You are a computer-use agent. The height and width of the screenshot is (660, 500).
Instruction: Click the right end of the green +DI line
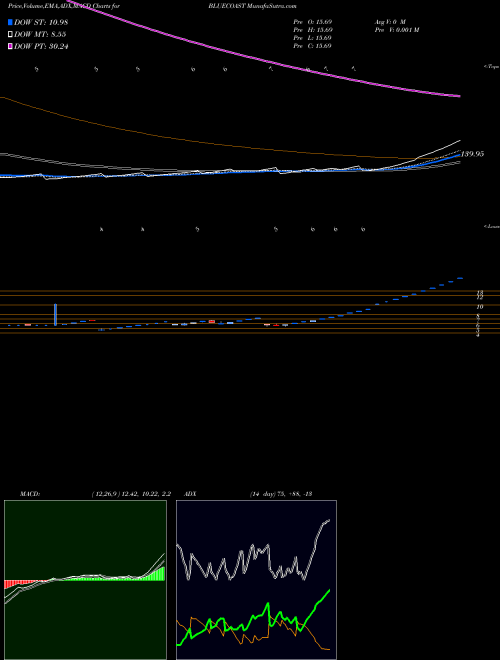pyautogui.click(x=329, y=591)
